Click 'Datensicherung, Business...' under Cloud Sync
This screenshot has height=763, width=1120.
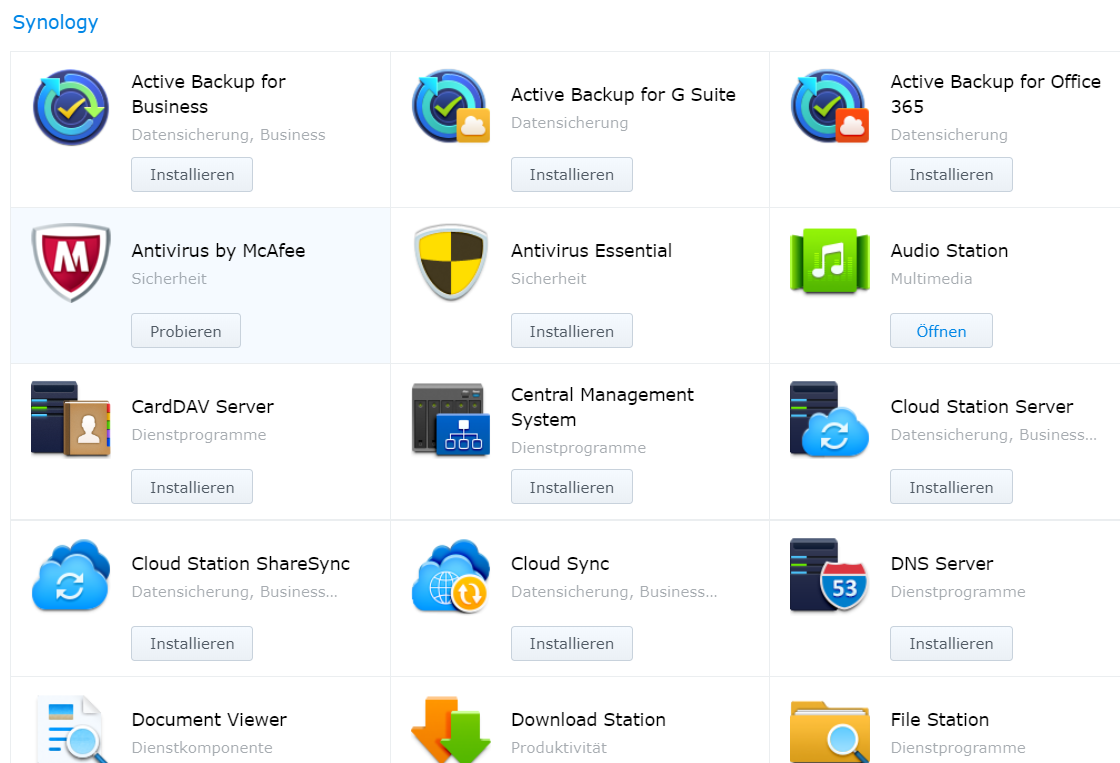[x=614, y=592]
